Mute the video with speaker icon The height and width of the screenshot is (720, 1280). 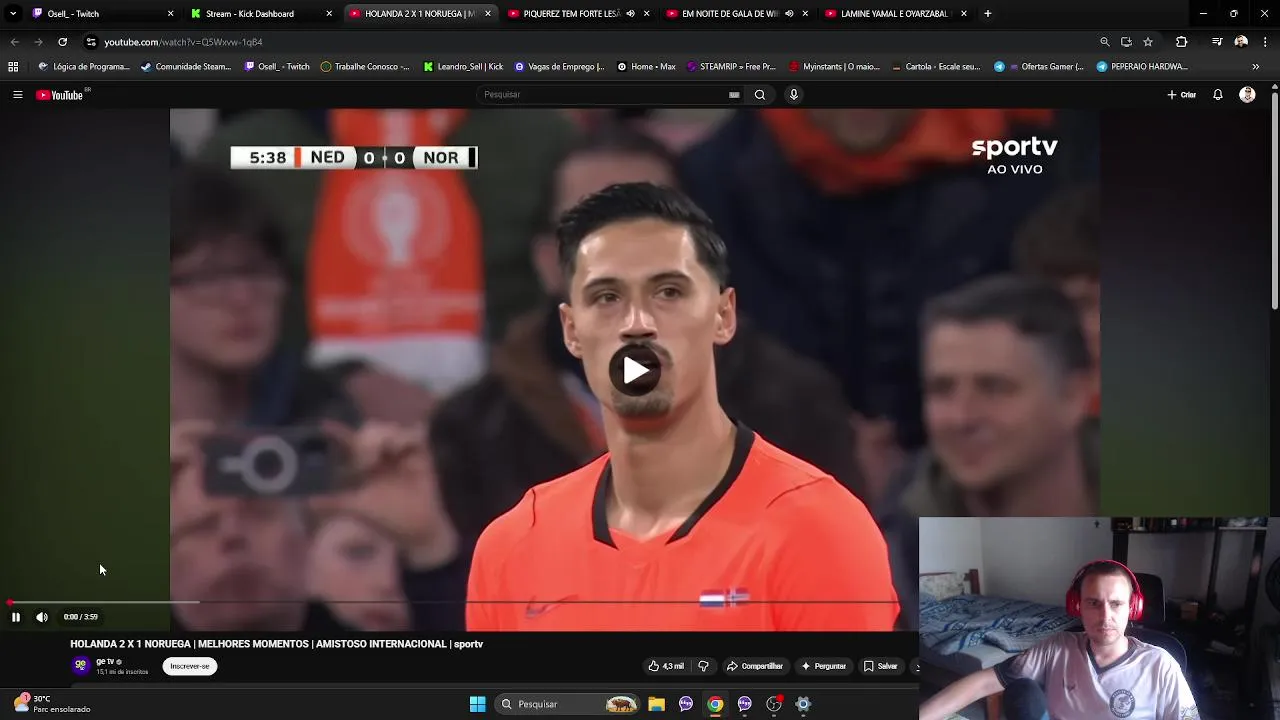42,617
